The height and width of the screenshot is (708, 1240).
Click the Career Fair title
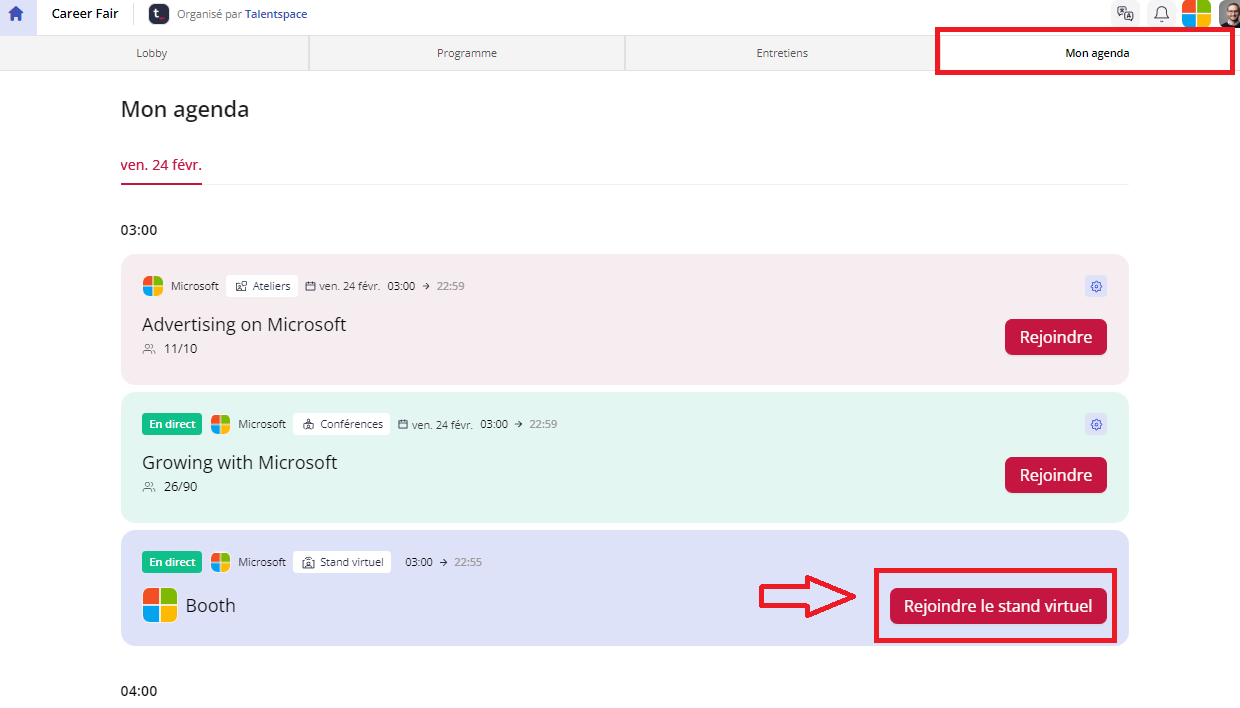[x=85, y=14]
